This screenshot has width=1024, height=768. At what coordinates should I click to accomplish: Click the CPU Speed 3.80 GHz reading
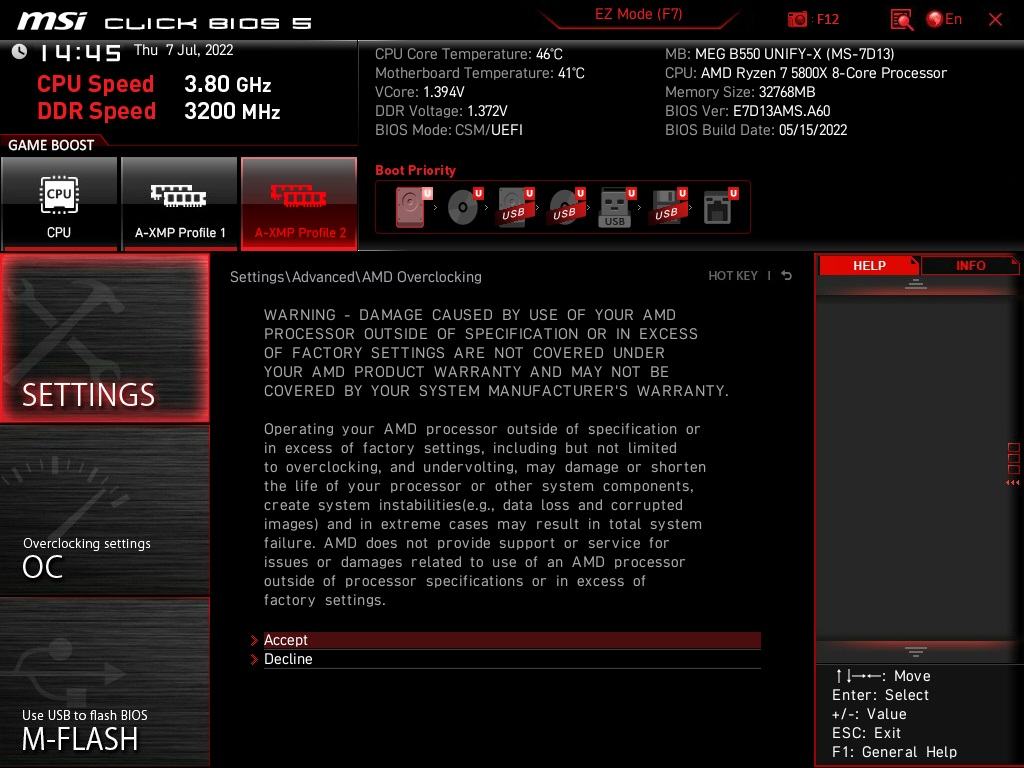154,84
